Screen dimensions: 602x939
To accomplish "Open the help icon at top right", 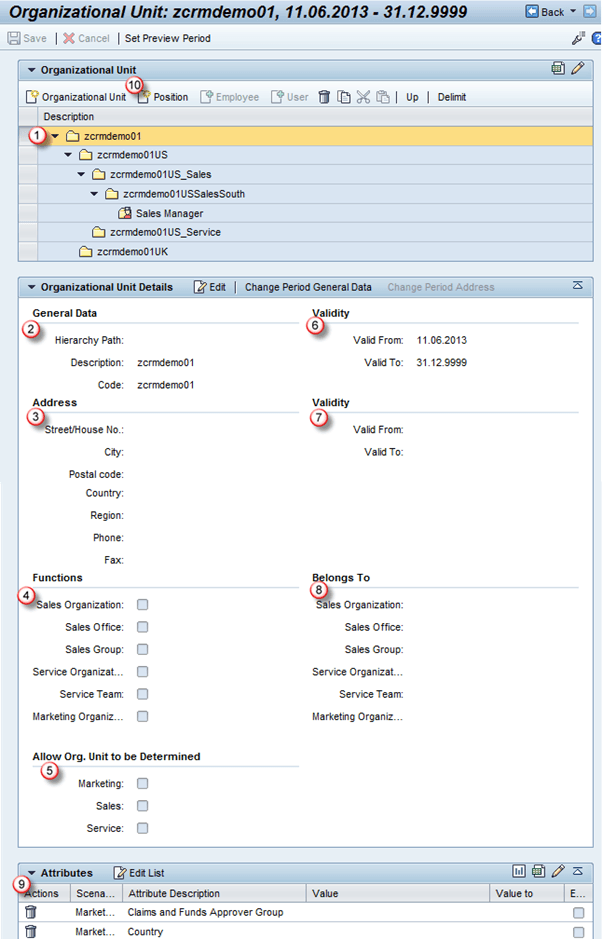I will pos(596,38).
